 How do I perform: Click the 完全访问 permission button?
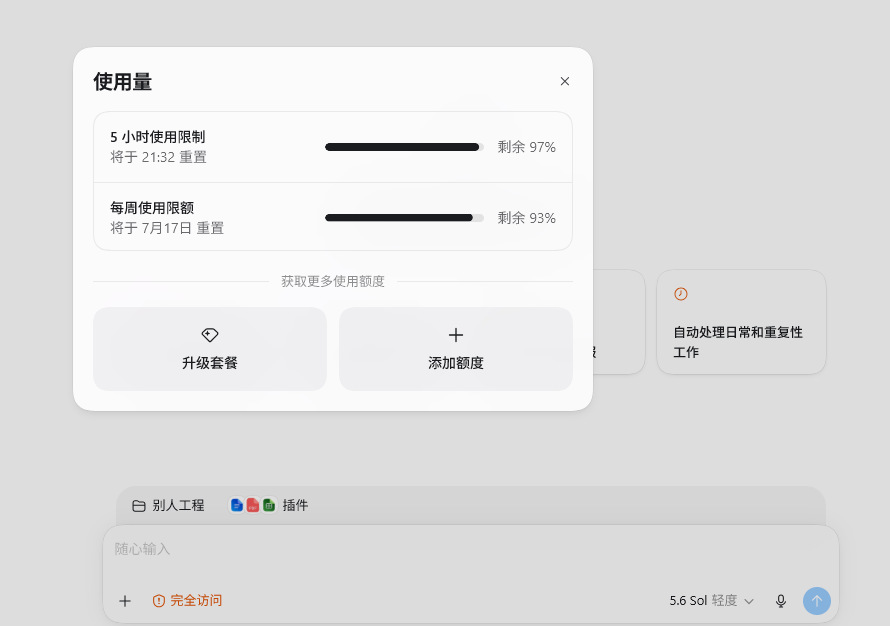pyautogui.click(x=187, y=600)
